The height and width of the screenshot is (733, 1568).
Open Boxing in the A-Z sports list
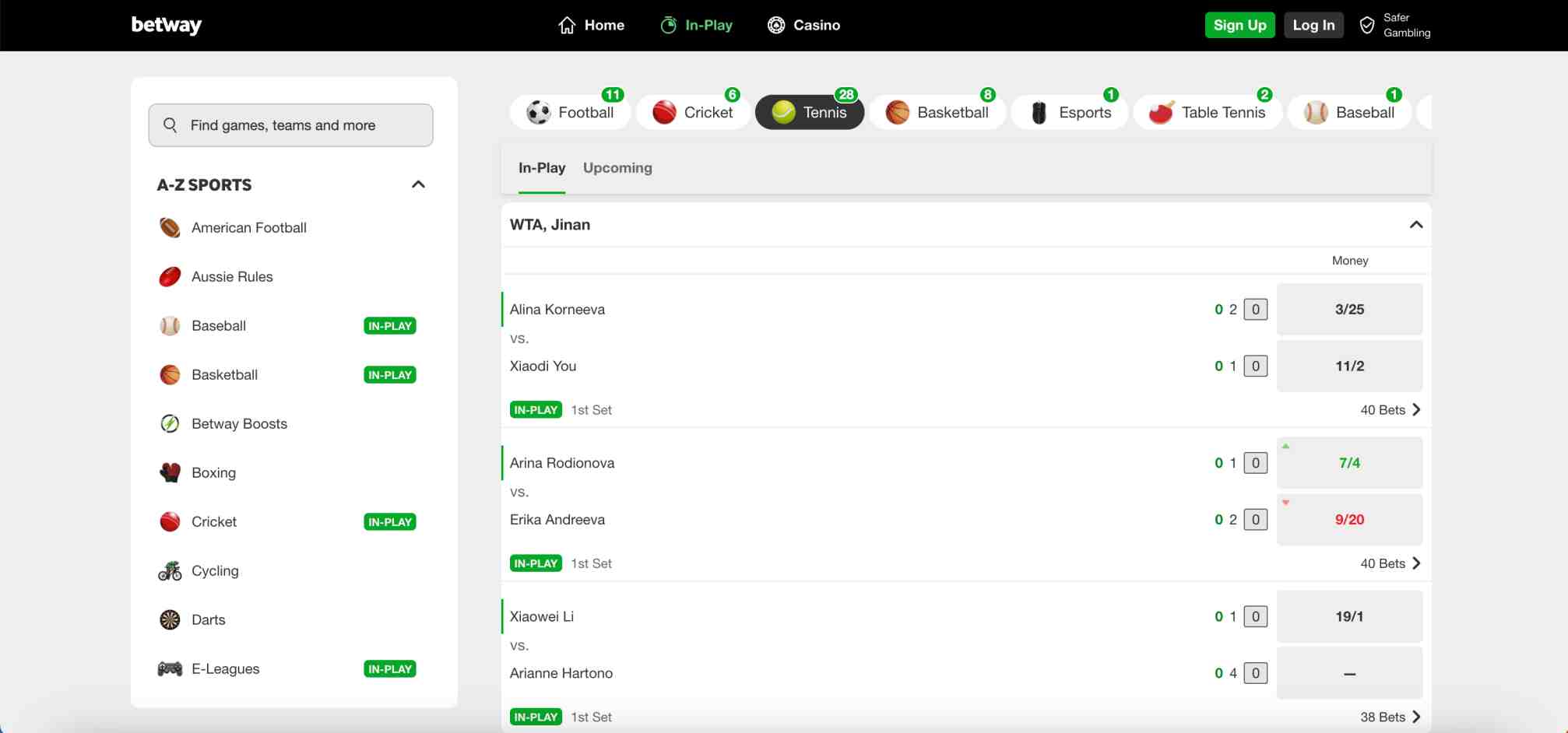pyautogui.click(x=213, y=473)
